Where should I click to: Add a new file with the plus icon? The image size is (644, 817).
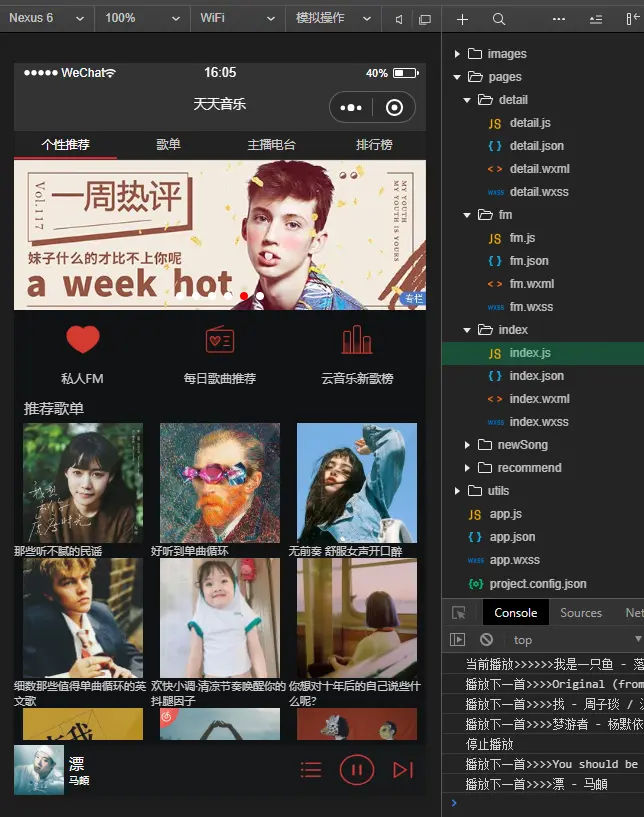coord(462,19)
